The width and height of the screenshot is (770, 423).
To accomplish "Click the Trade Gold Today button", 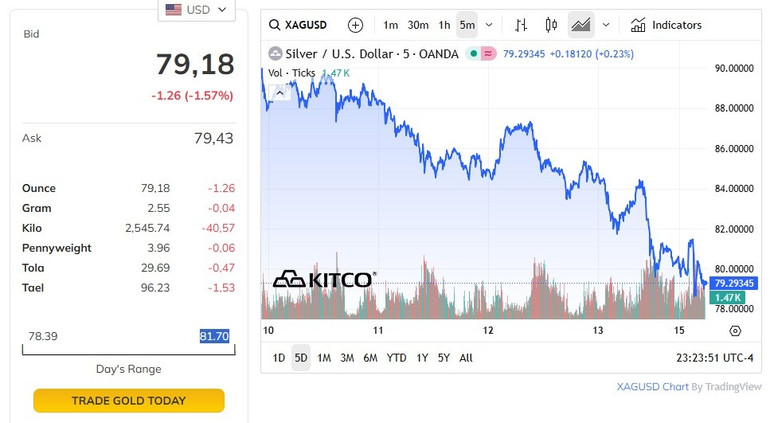I will (x=129, y=401).
